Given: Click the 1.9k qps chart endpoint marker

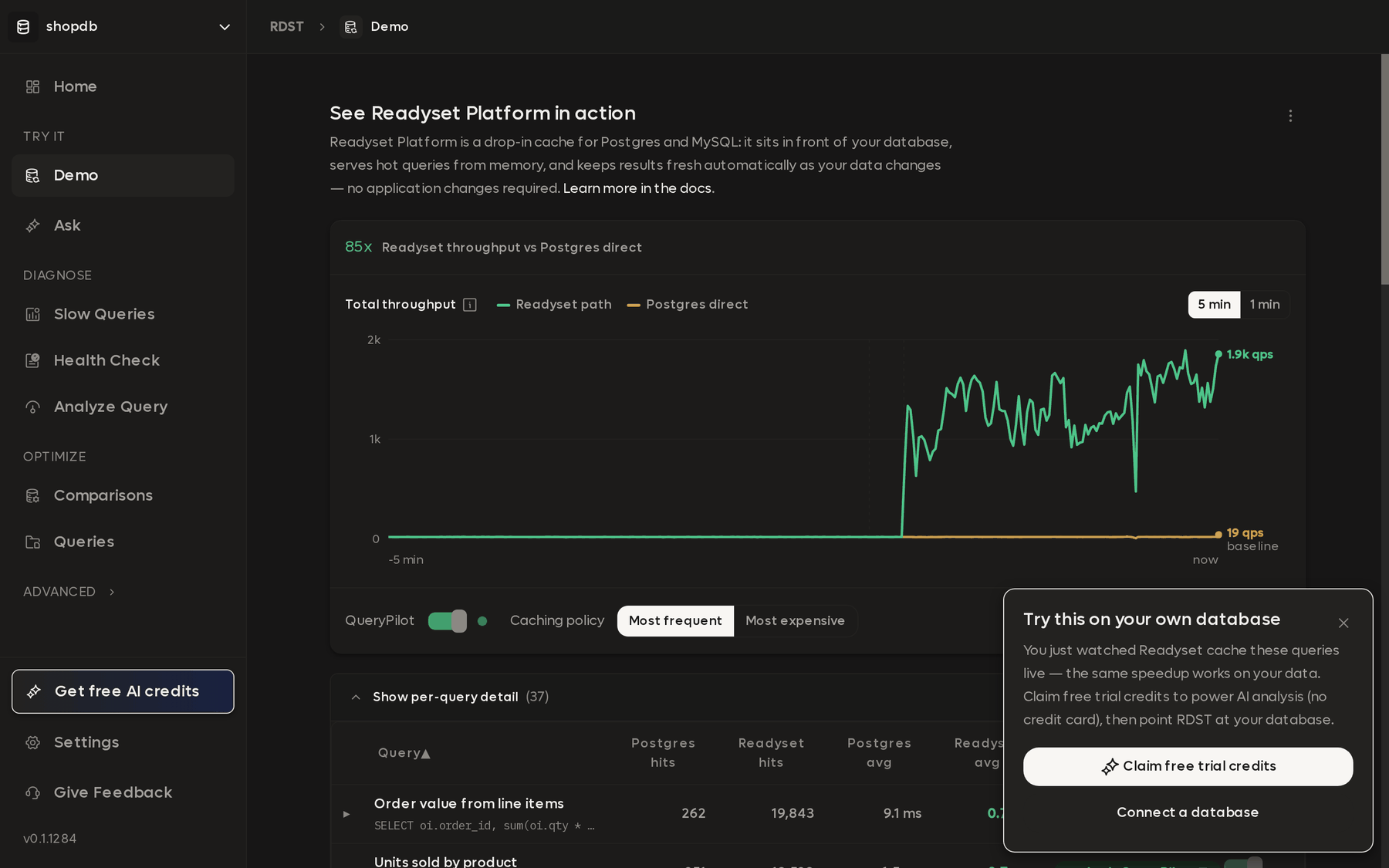Looking at the screenshot, I should 1218,354.
